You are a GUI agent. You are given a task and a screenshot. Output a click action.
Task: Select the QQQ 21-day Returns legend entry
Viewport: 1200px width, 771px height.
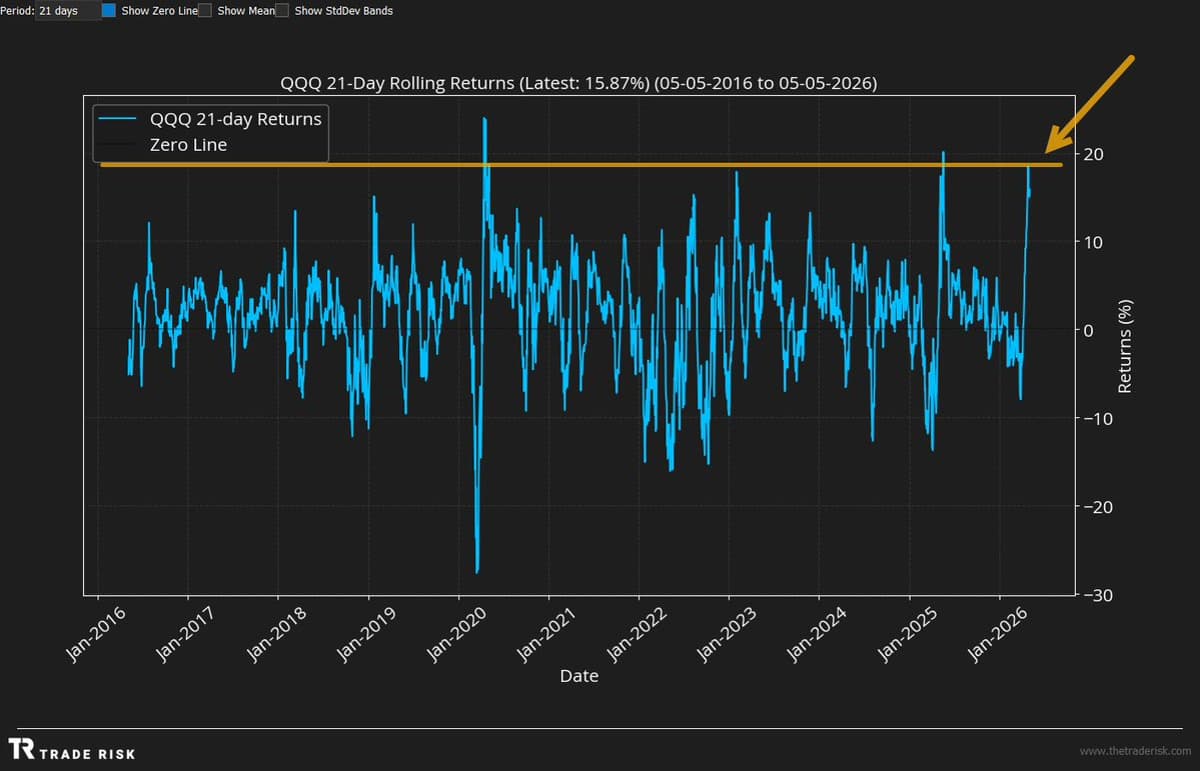(210, 119)
